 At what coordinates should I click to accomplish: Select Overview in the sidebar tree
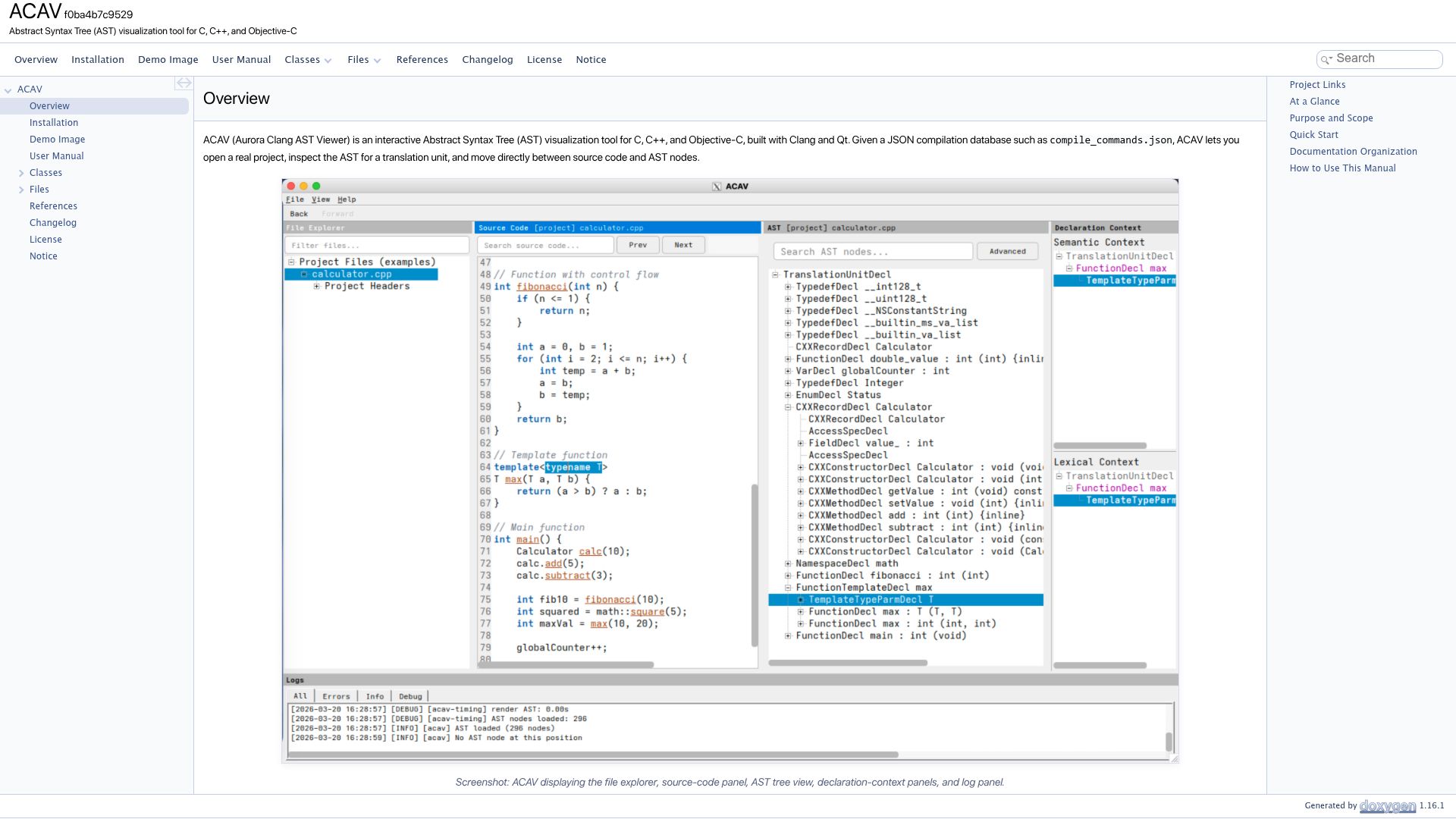[49, 106]
